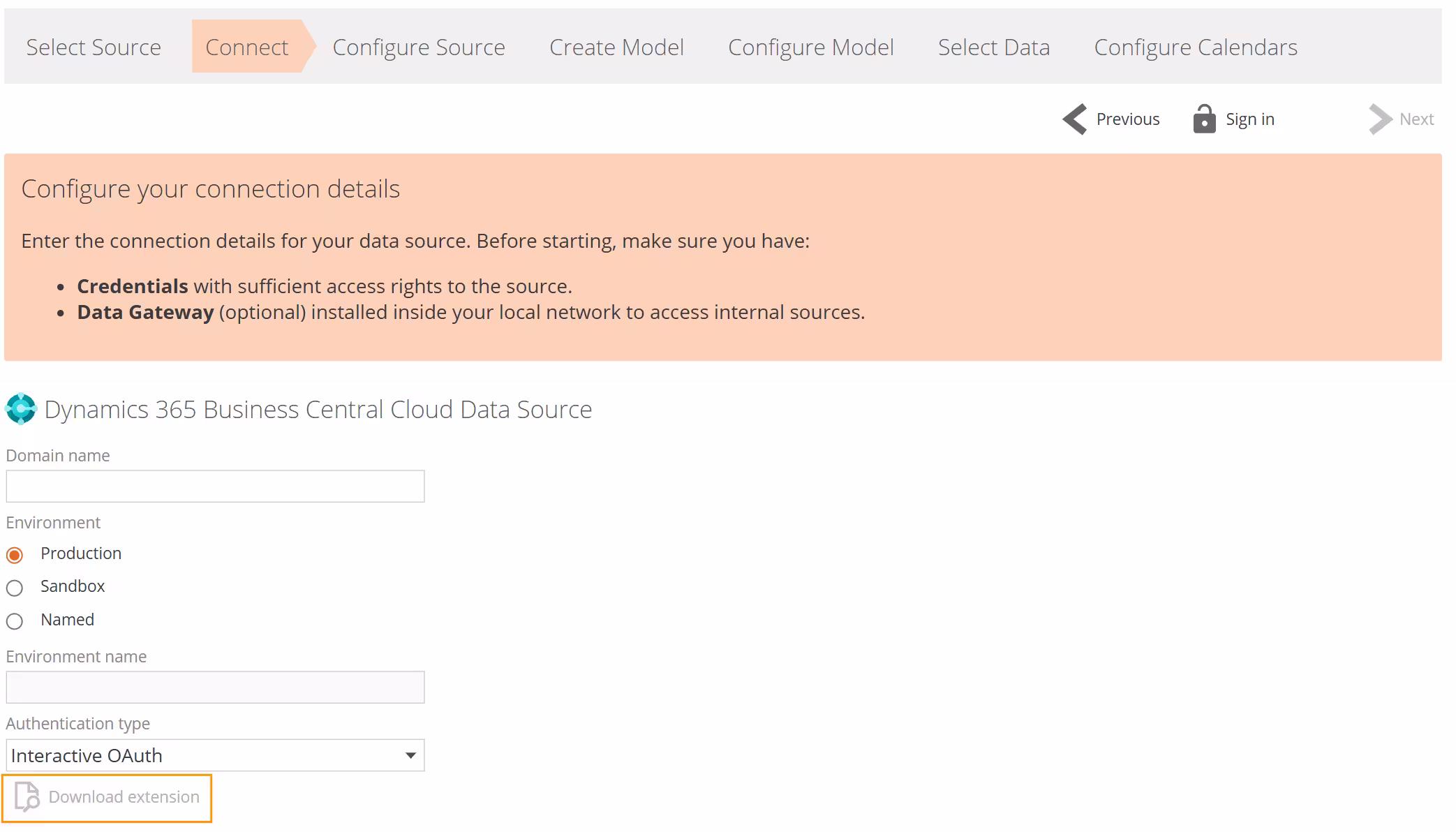
Task: Click the Previous chevron arrow icon
Action: click(1075, 119)
